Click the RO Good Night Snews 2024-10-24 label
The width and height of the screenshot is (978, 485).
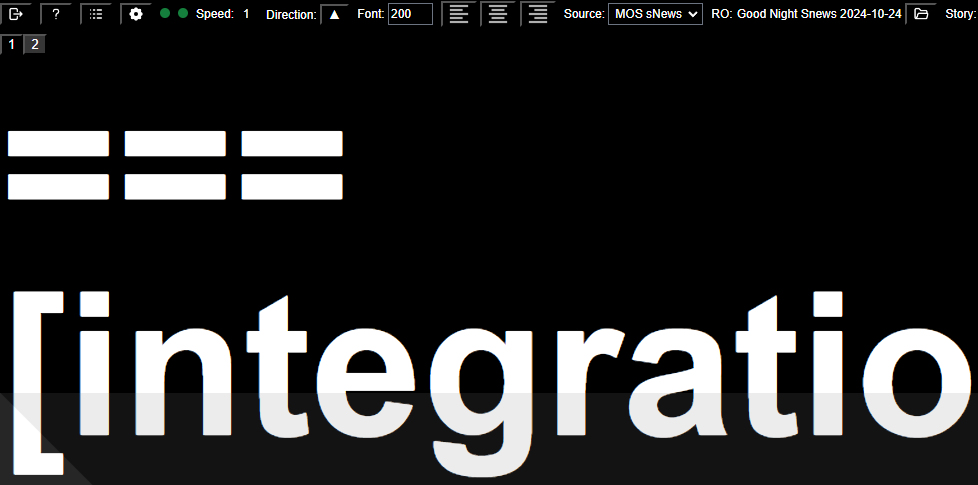806,14
